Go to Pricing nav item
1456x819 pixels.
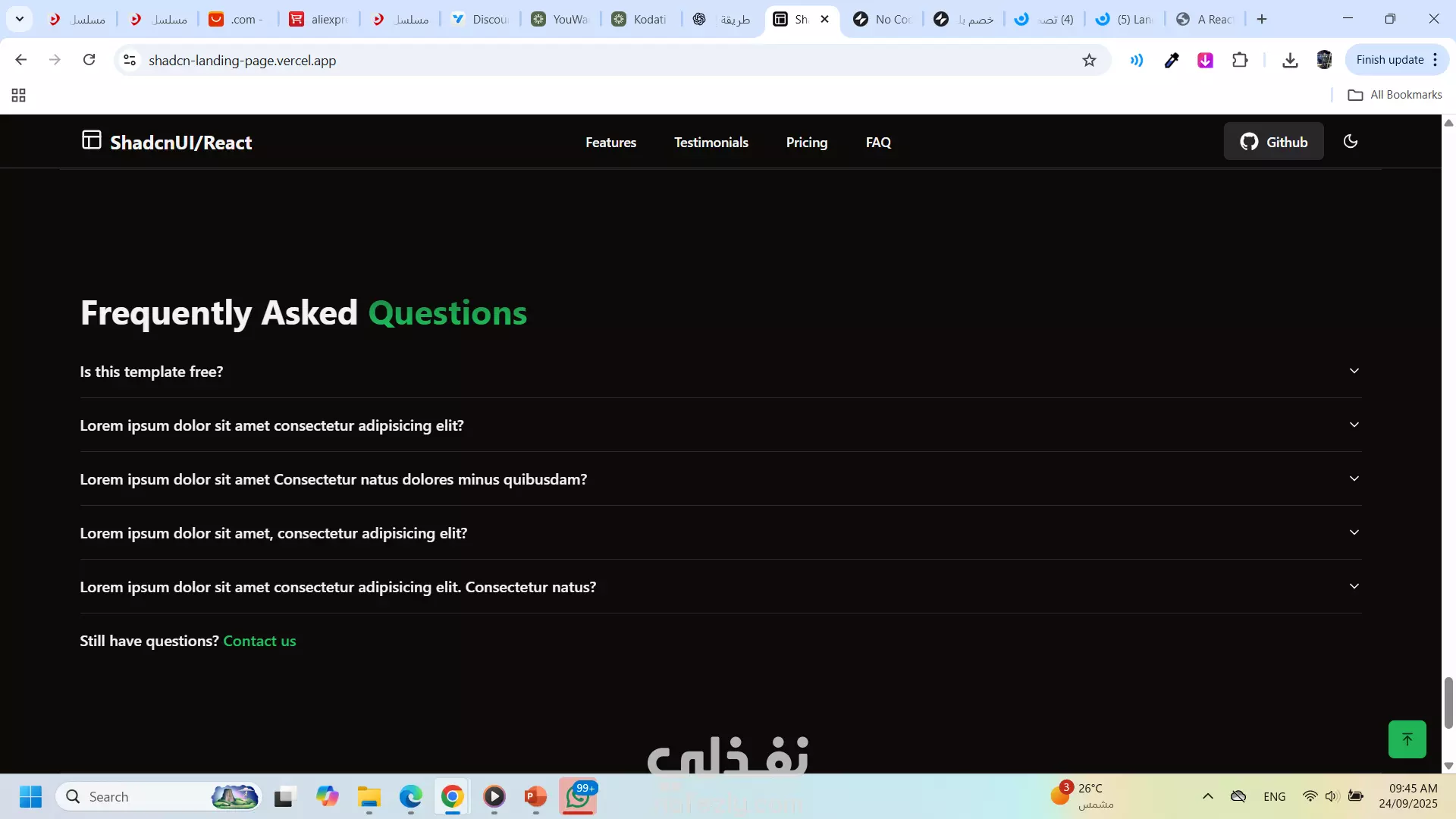tap(806, 143)
